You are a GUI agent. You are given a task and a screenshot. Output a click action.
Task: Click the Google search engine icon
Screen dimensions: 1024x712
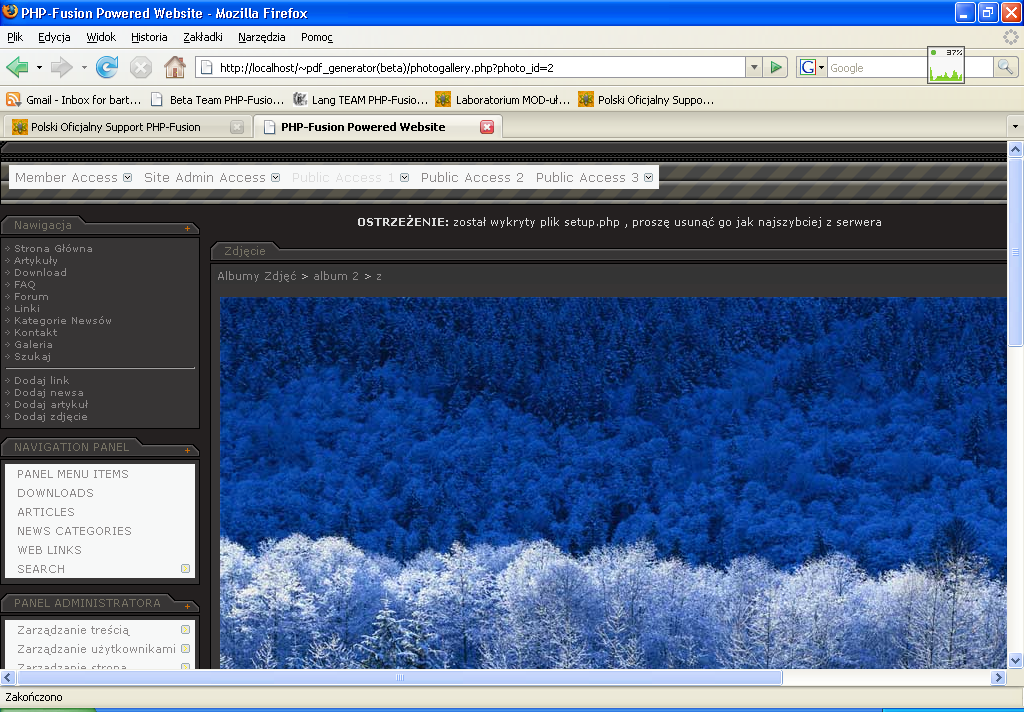pyautogui.click(x=808, y=67)
